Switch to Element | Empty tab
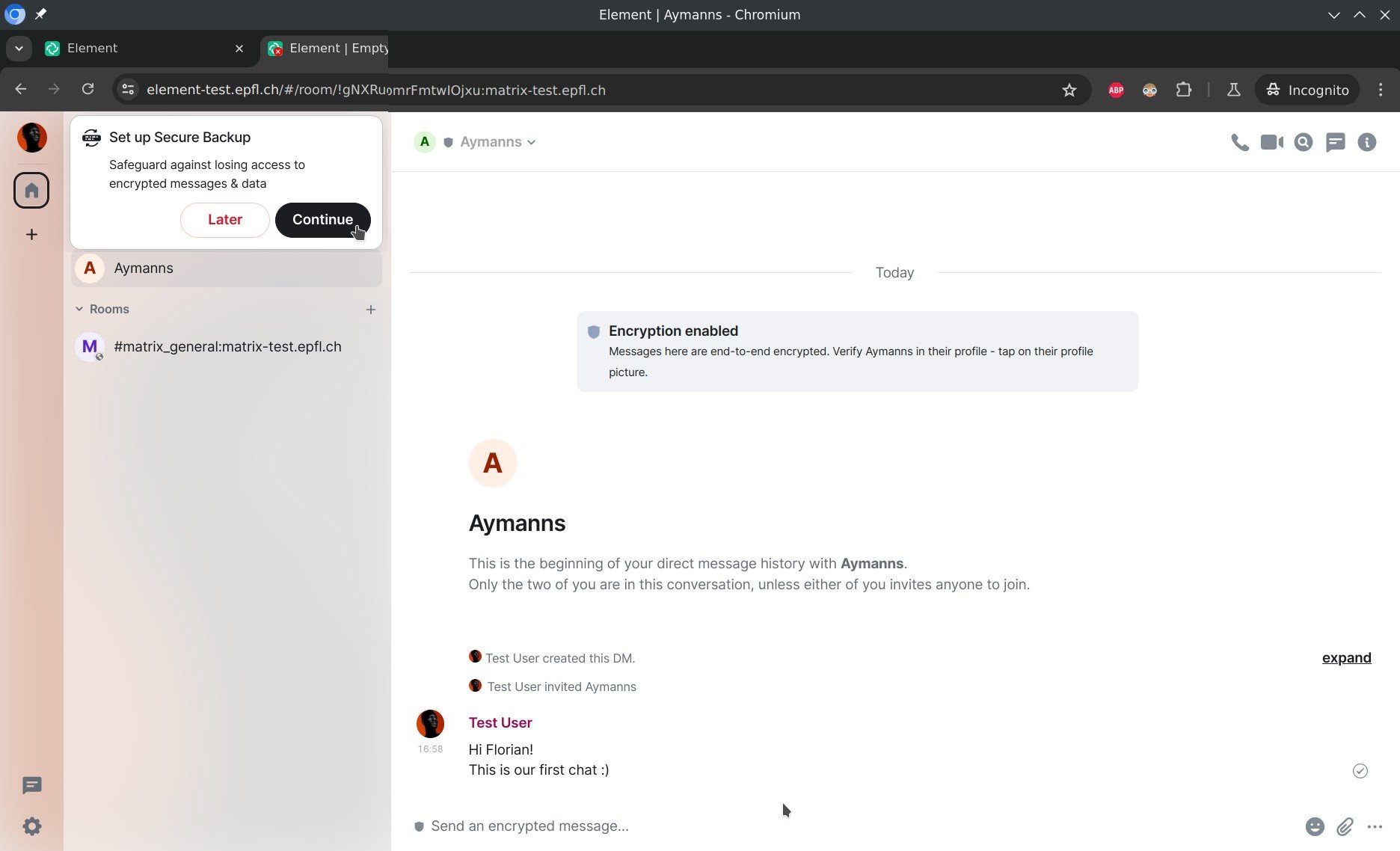 329,49
